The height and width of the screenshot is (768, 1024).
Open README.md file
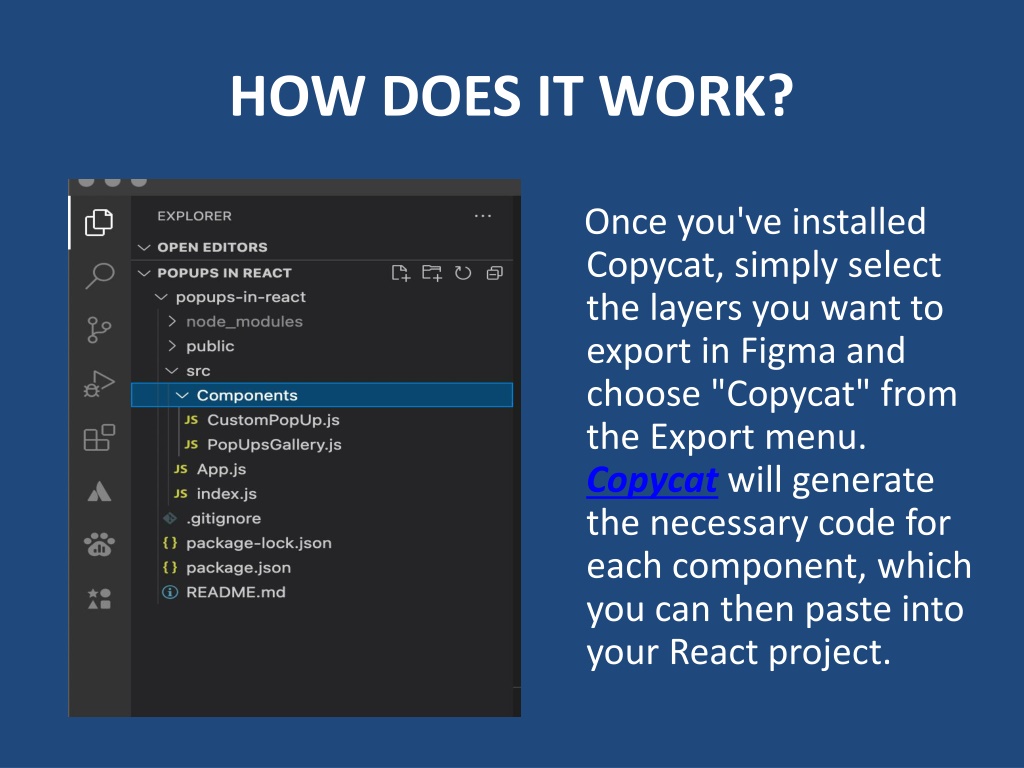tap(236, 592)
